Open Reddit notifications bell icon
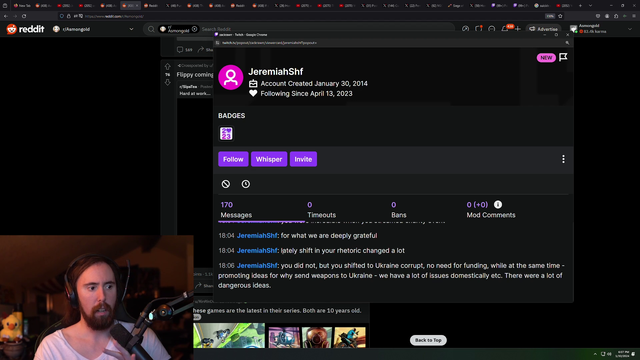This screenshot has height=360, width=640. 505,29
